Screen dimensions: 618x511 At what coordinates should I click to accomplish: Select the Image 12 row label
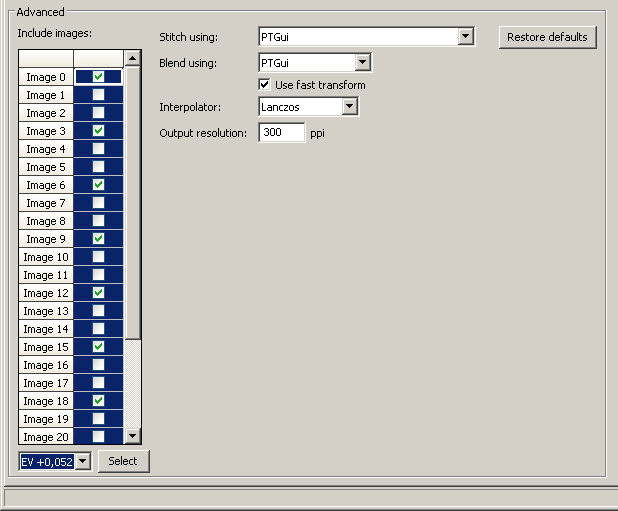click(x=46, y=293)
